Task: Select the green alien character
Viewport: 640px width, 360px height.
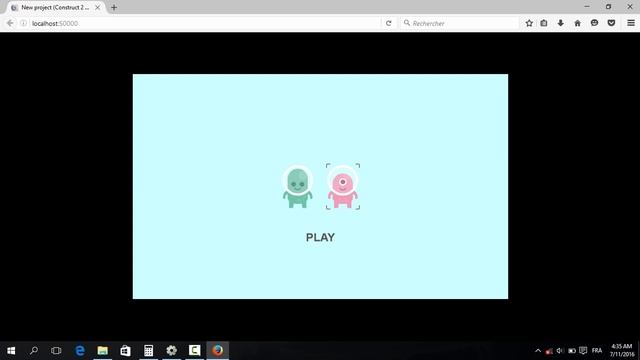Action: click(x=298, y=187)
